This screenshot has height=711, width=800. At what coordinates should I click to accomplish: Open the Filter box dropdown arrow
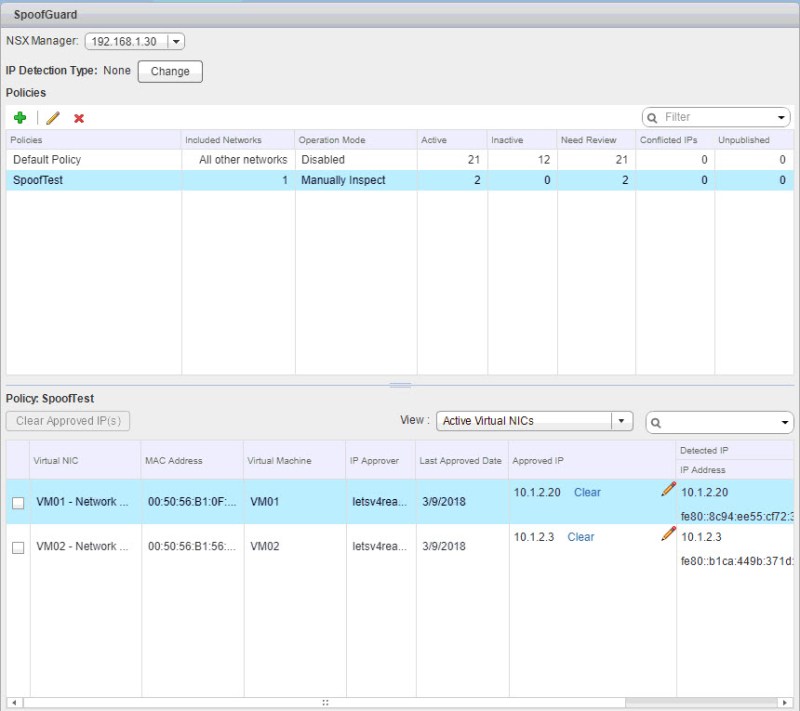[781, 118]
